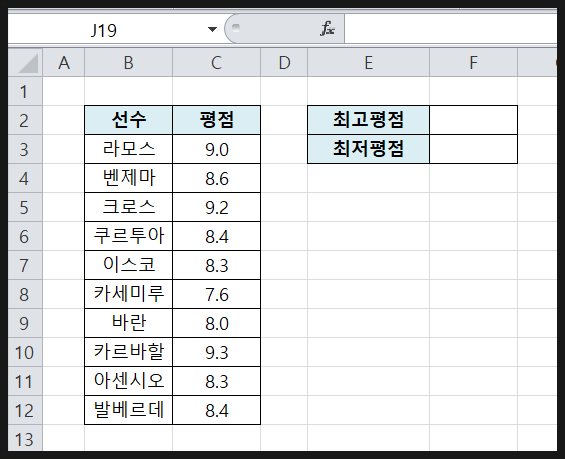
Task: Select row 2 header
Action: click(x=25, y=120)
